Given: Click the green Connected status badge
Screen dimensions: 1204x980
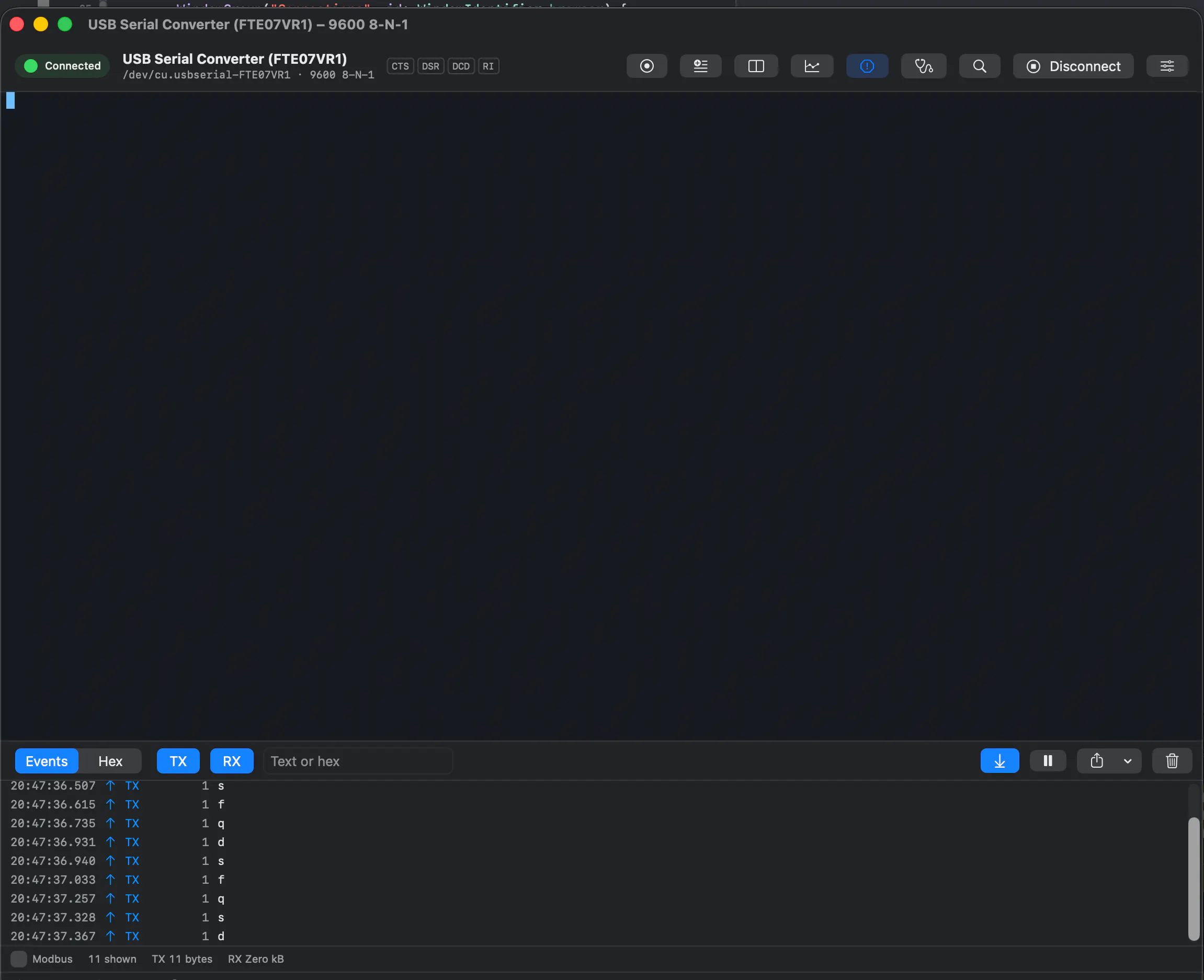Looking at the screenshot, I should coord(62,66).
